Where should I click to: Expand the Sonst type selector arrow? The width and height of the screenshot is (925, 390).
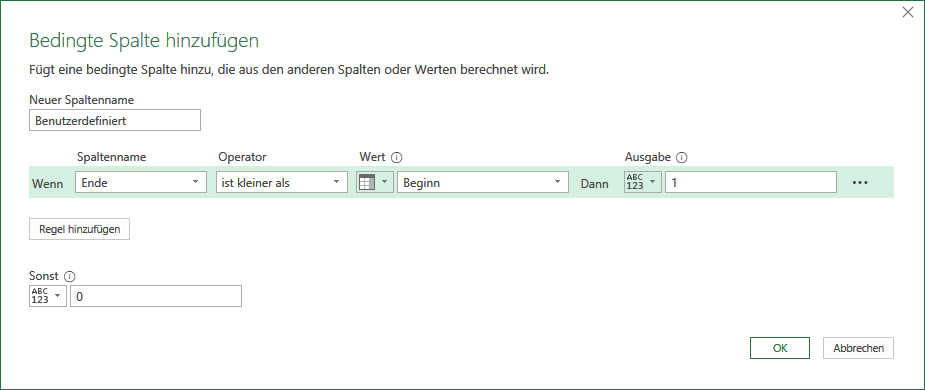coord(58,296)
